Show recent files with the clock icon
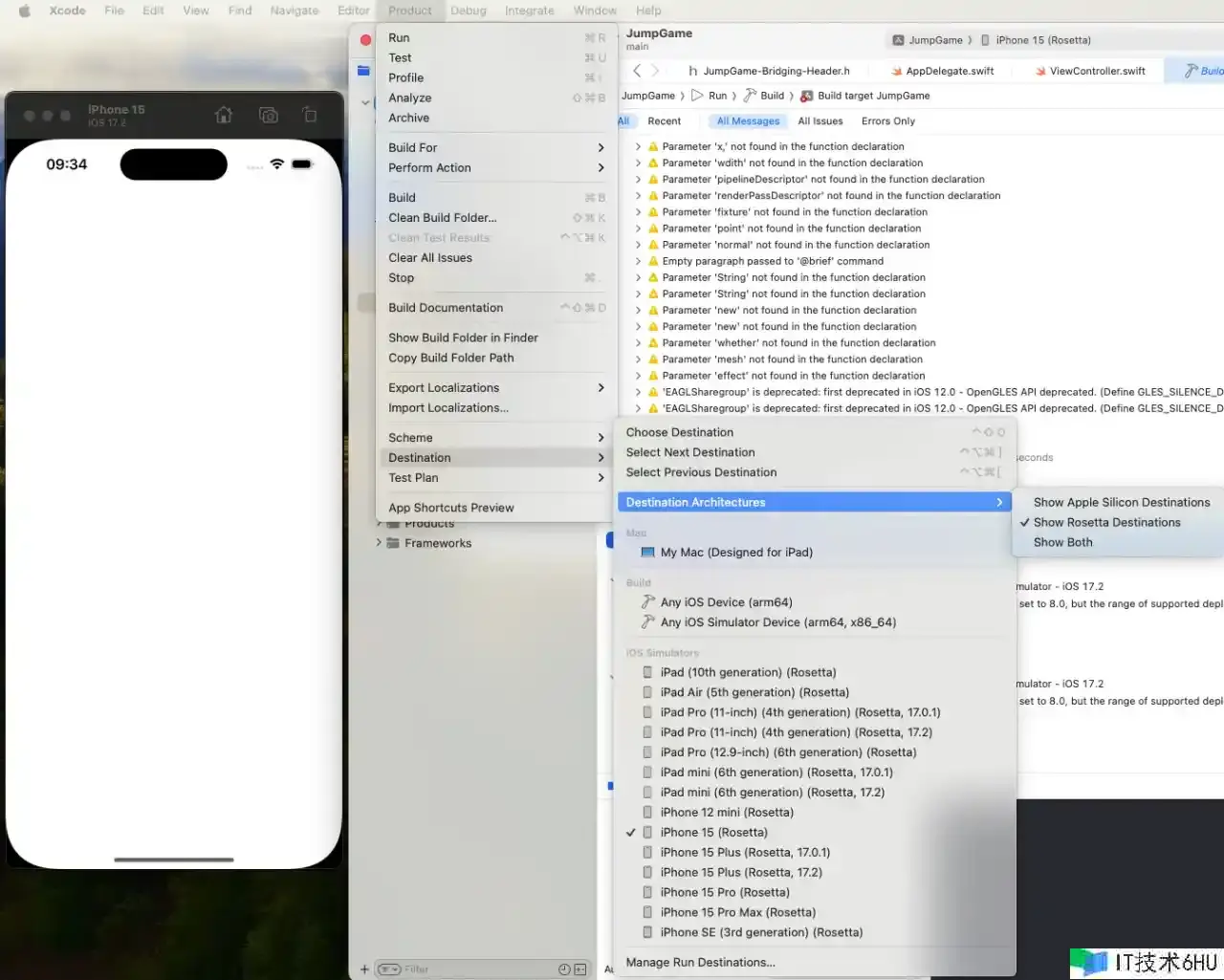This screenshot has width=1224, height=980. (564, 969)
